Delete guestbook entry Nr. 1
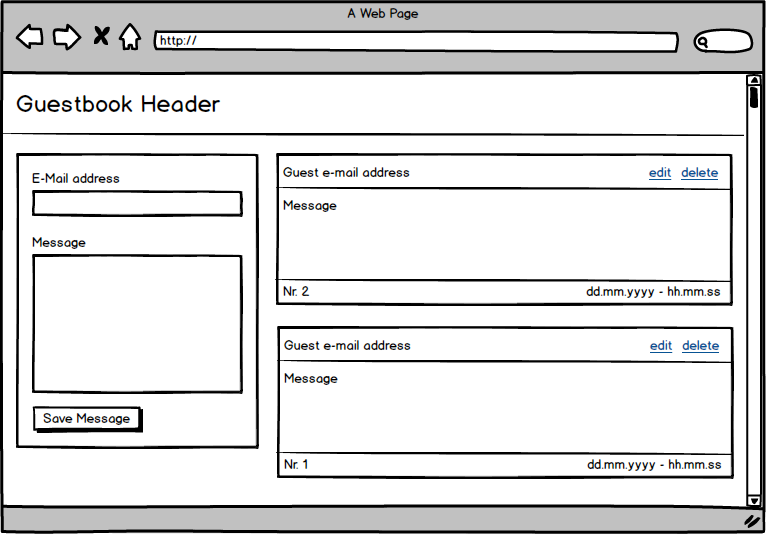The image size is (766, 534). 700,346
